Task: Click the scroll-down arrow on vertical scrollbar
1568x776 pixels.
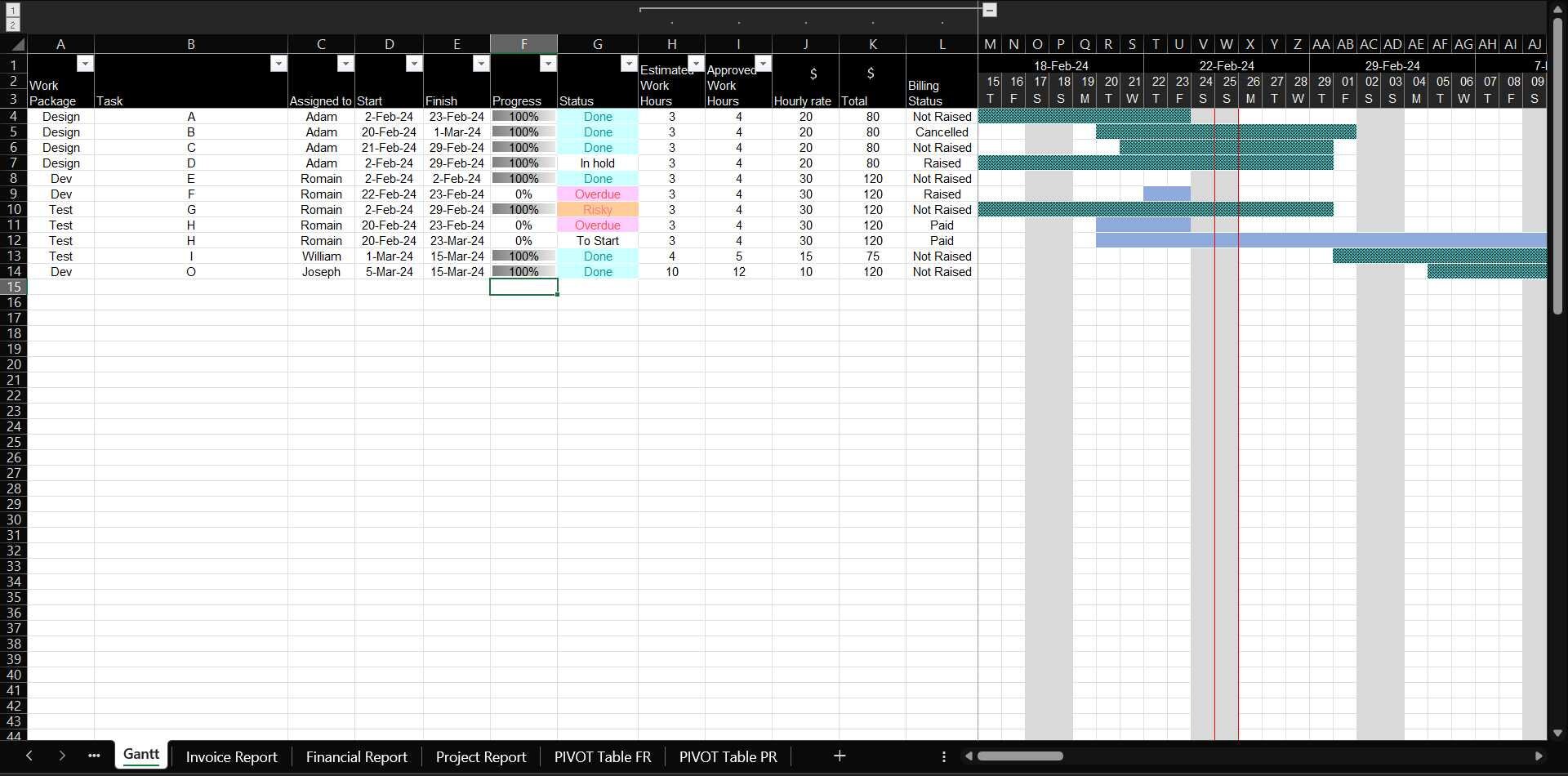Action: 1558,733
